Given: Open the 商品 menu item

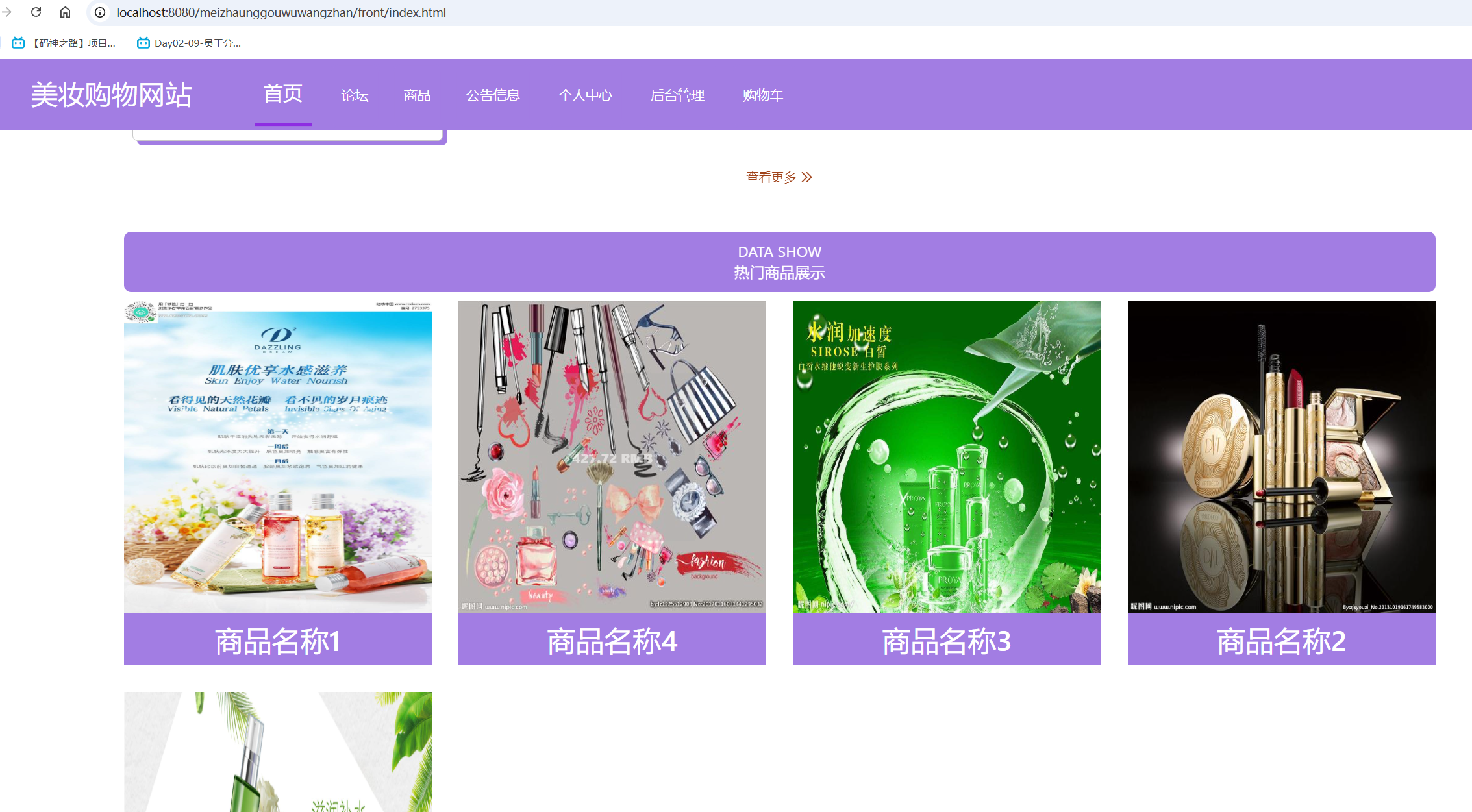Looking at the screenshot, I should click(417, 95).
